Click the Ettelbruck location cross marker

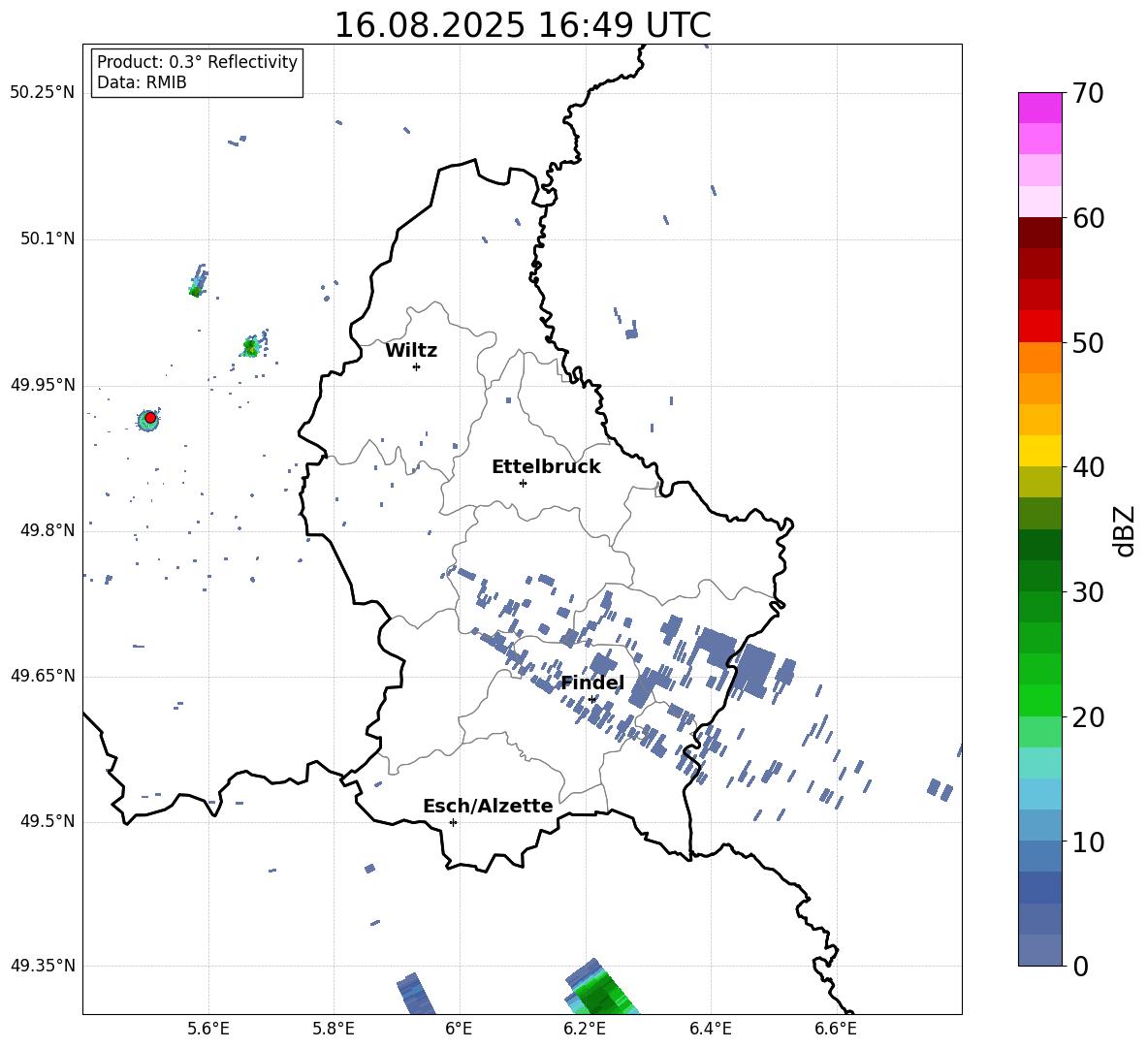point(523,483)
